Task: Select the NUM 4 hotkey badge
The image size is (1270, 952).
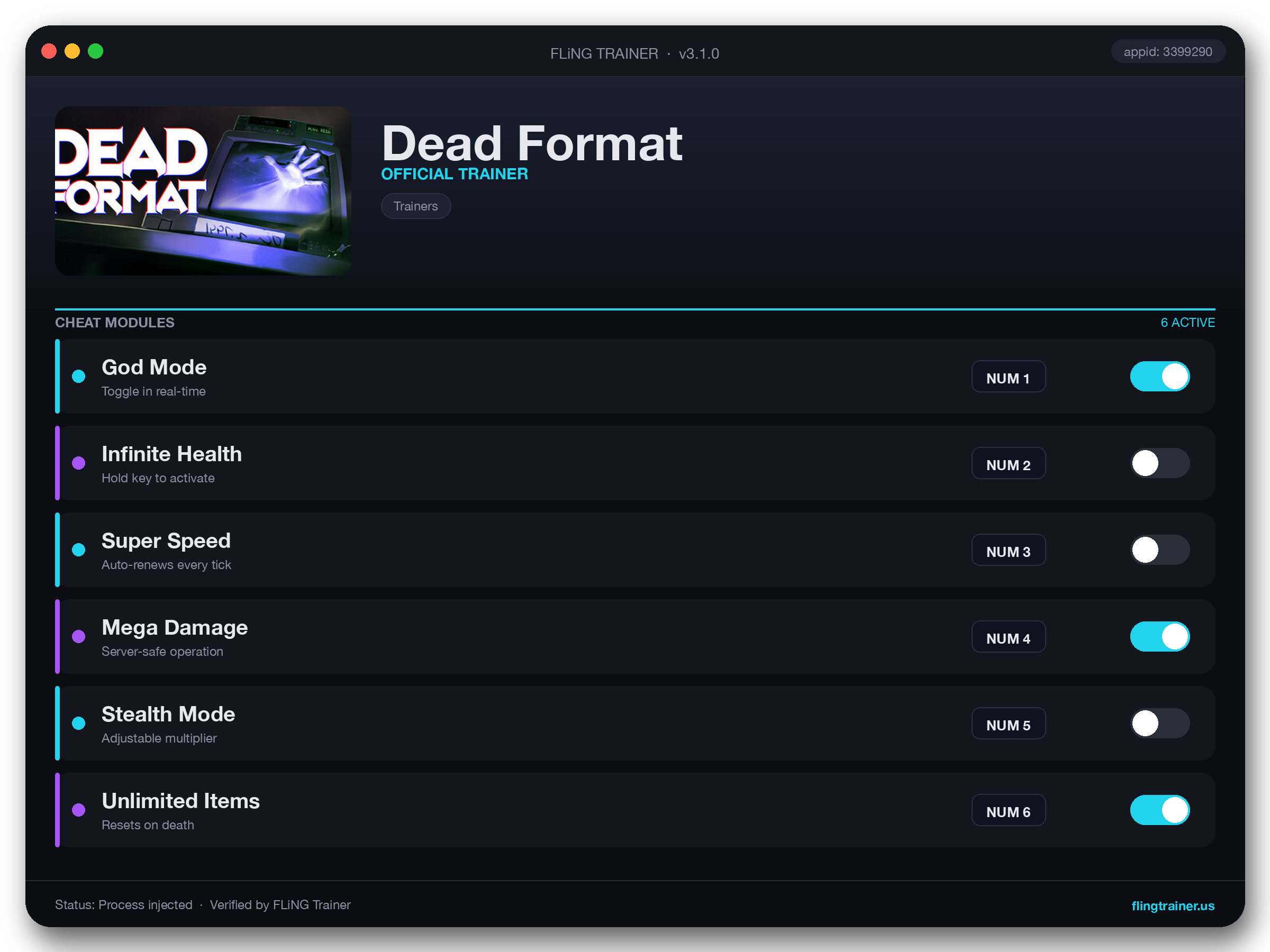Action: (1008, 636)
